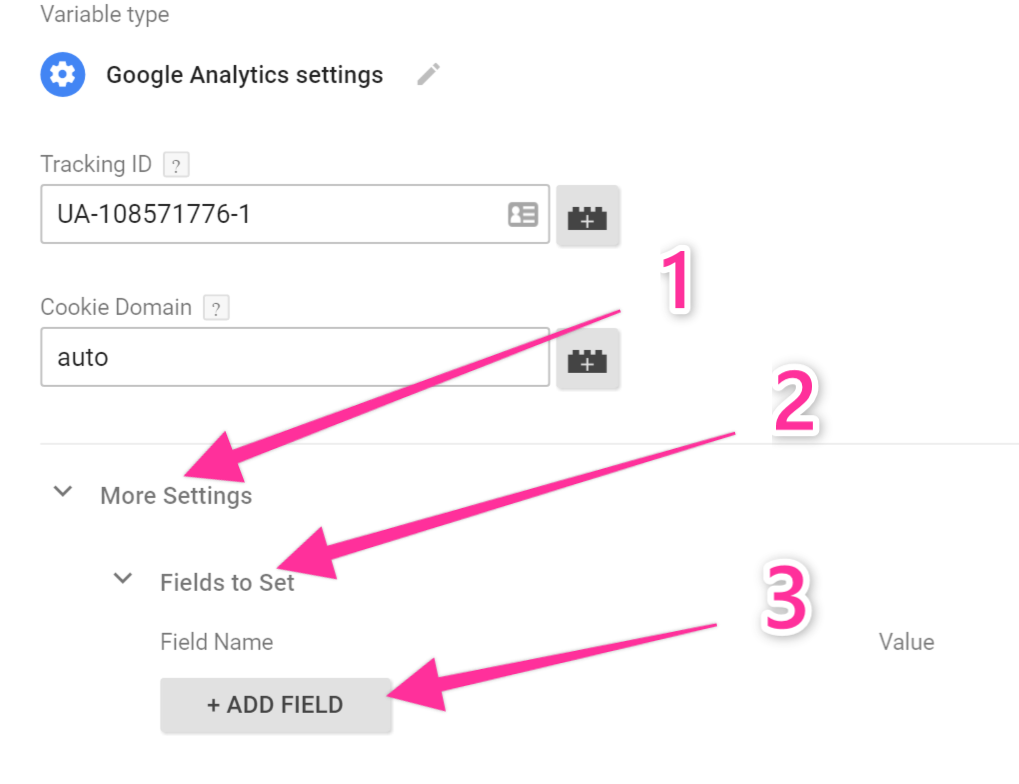Select the Google Analytics settings type name
The height and width of the screenshot is (784, 1019).
pyautogui.click(x=244, y=75)
